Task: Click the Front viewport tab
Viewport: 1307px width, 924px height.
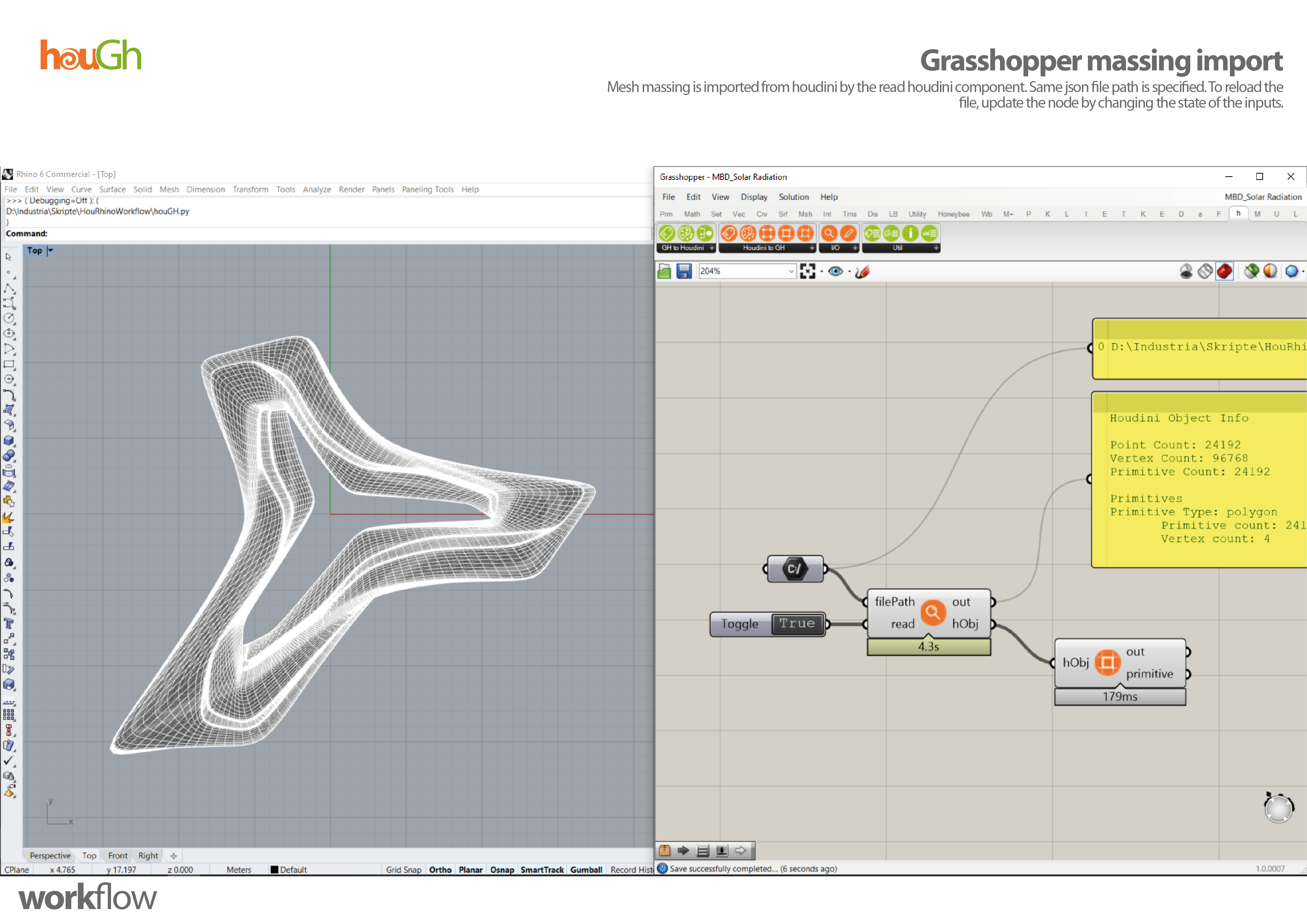Action: 118,855
